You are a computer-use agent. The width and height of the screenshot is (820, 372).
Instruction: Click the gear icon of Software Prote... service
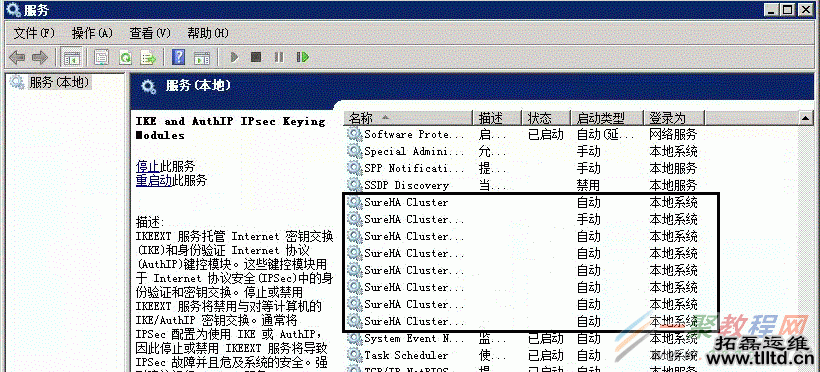pos(355,134)
